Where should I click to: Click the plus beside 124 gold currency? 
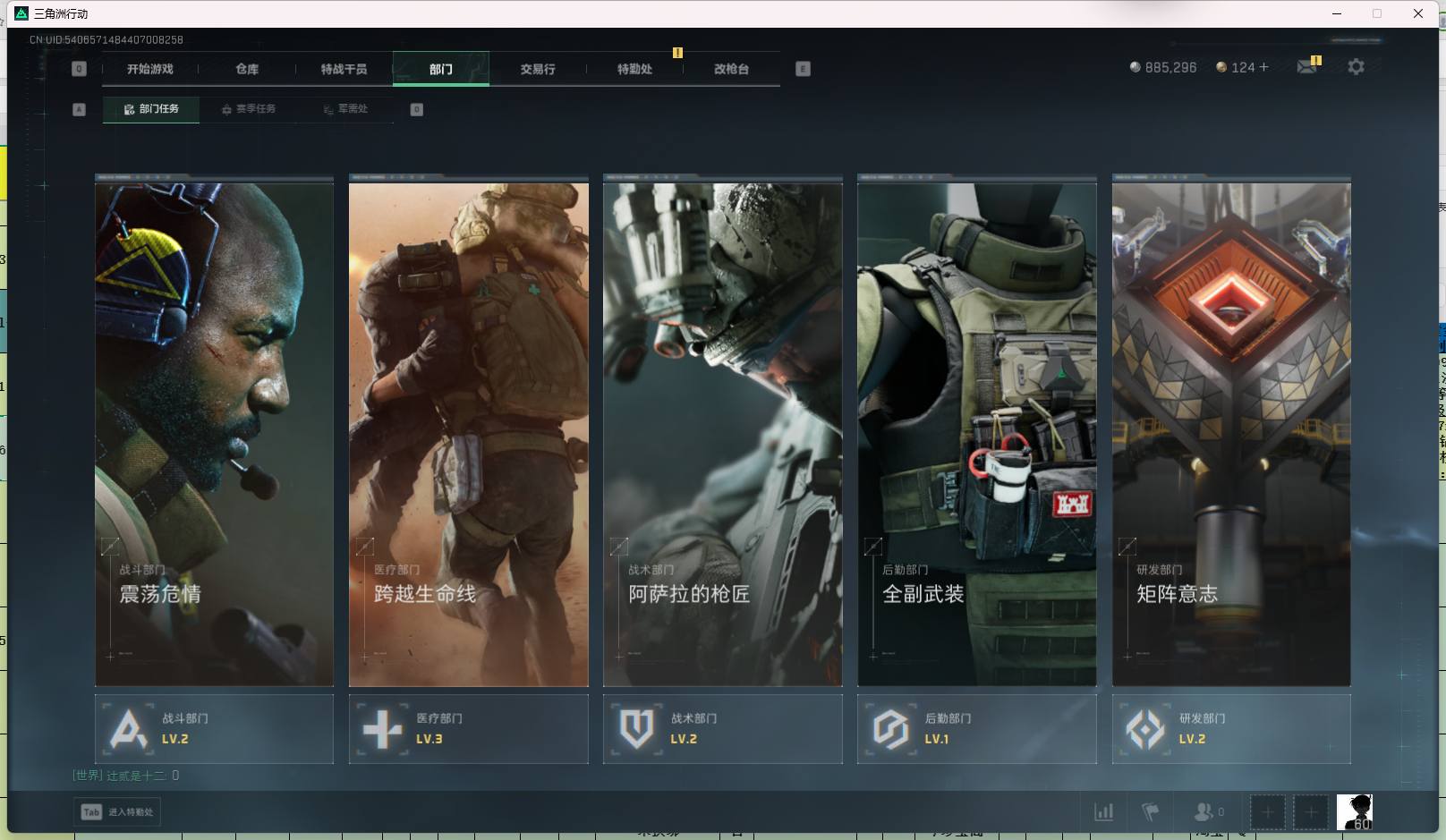pos(1263,67)
